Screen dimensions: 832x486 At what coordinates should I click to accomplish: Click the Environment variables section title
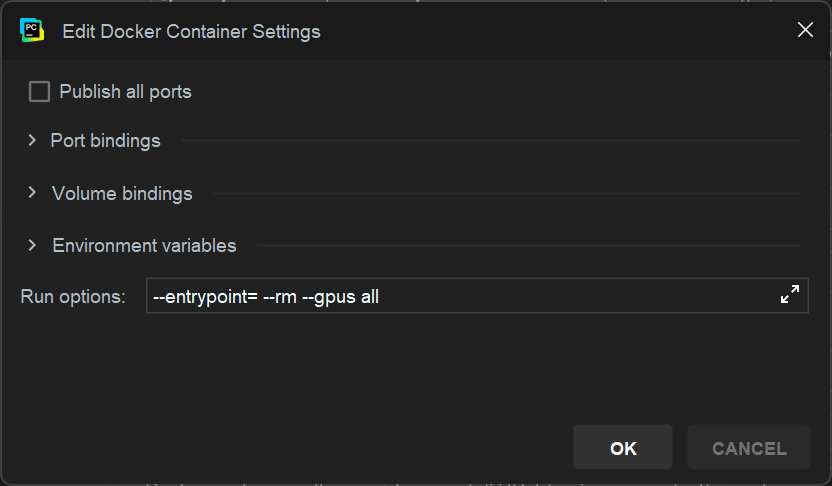[144, 245]
